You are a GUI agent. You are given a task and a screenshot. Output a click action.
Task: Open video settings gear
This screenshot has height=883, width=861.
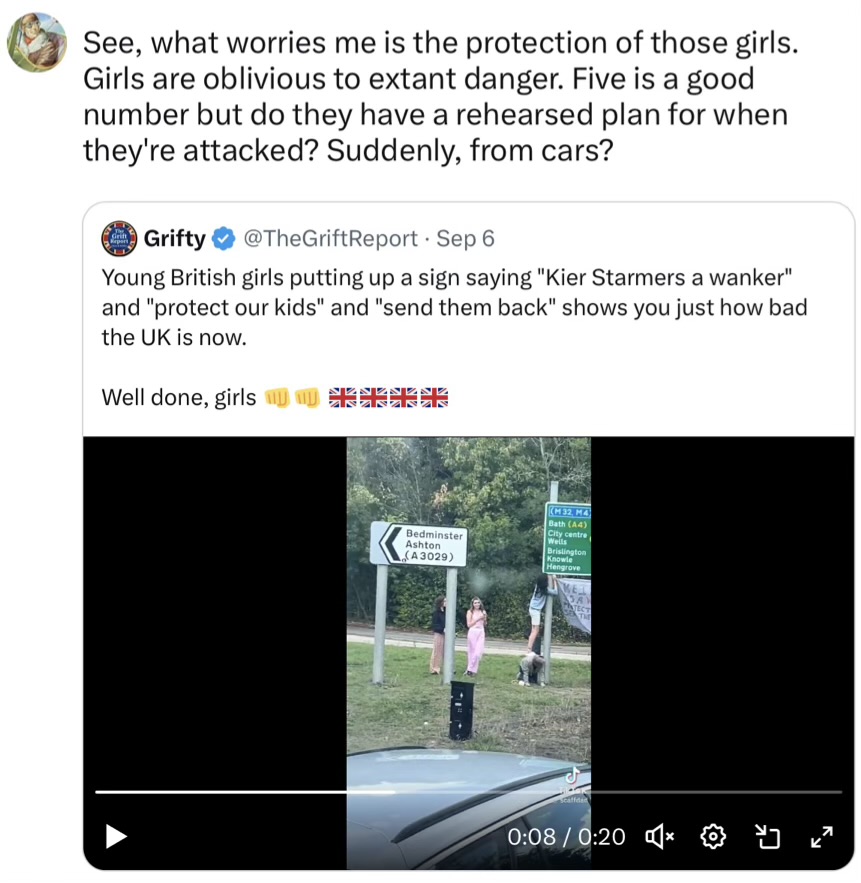click(713, 836)
